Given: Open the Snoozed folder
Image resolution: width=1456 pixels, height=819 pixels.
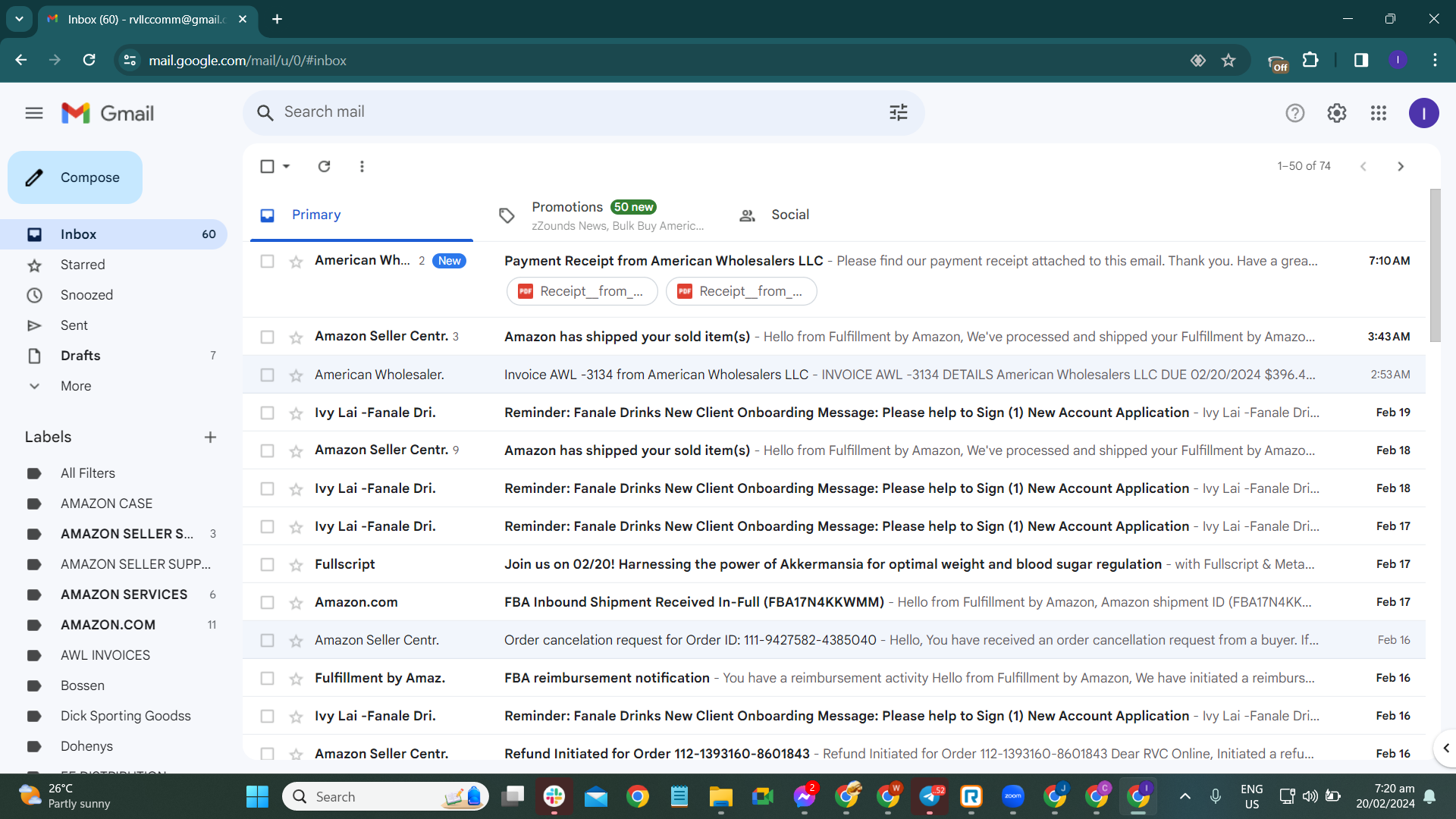Looking at the screenshot, I should (114, 295).
